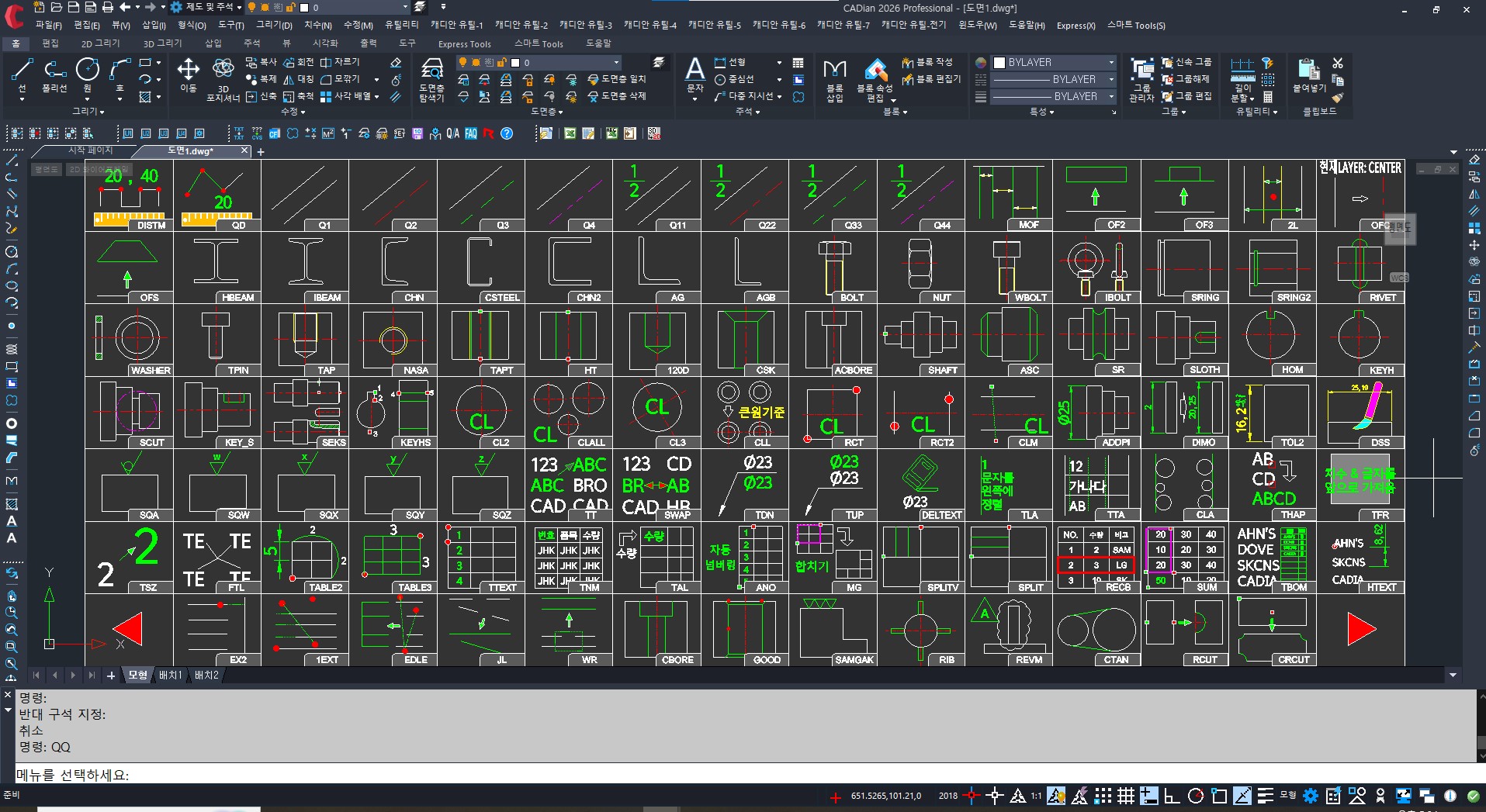This screenshot has height=812, width=1486.
Task: Toggle ortho mode in the status bar
Action: click(1172, 796)
